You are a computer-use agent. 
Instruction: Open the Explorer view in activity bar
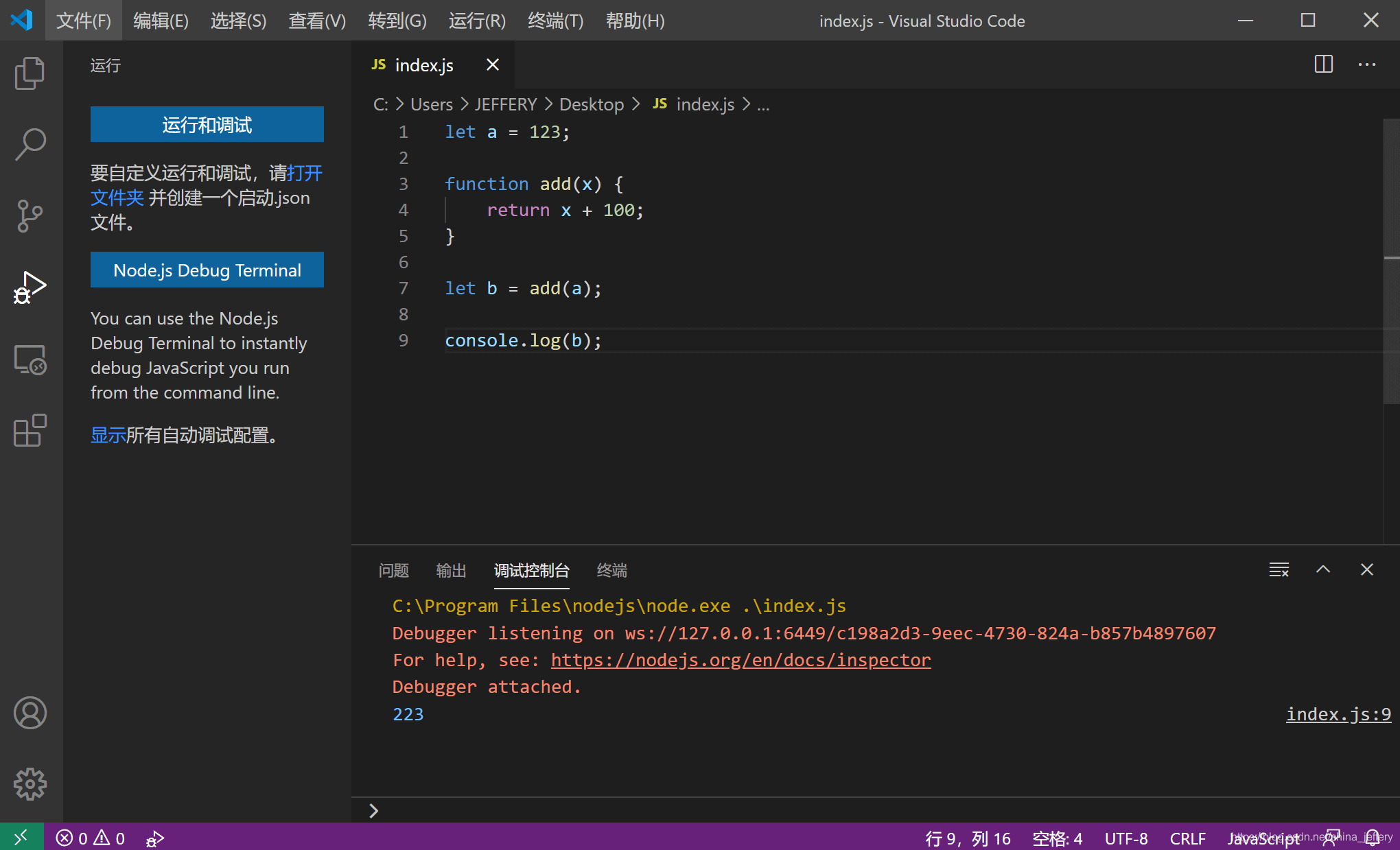(30, 73)
